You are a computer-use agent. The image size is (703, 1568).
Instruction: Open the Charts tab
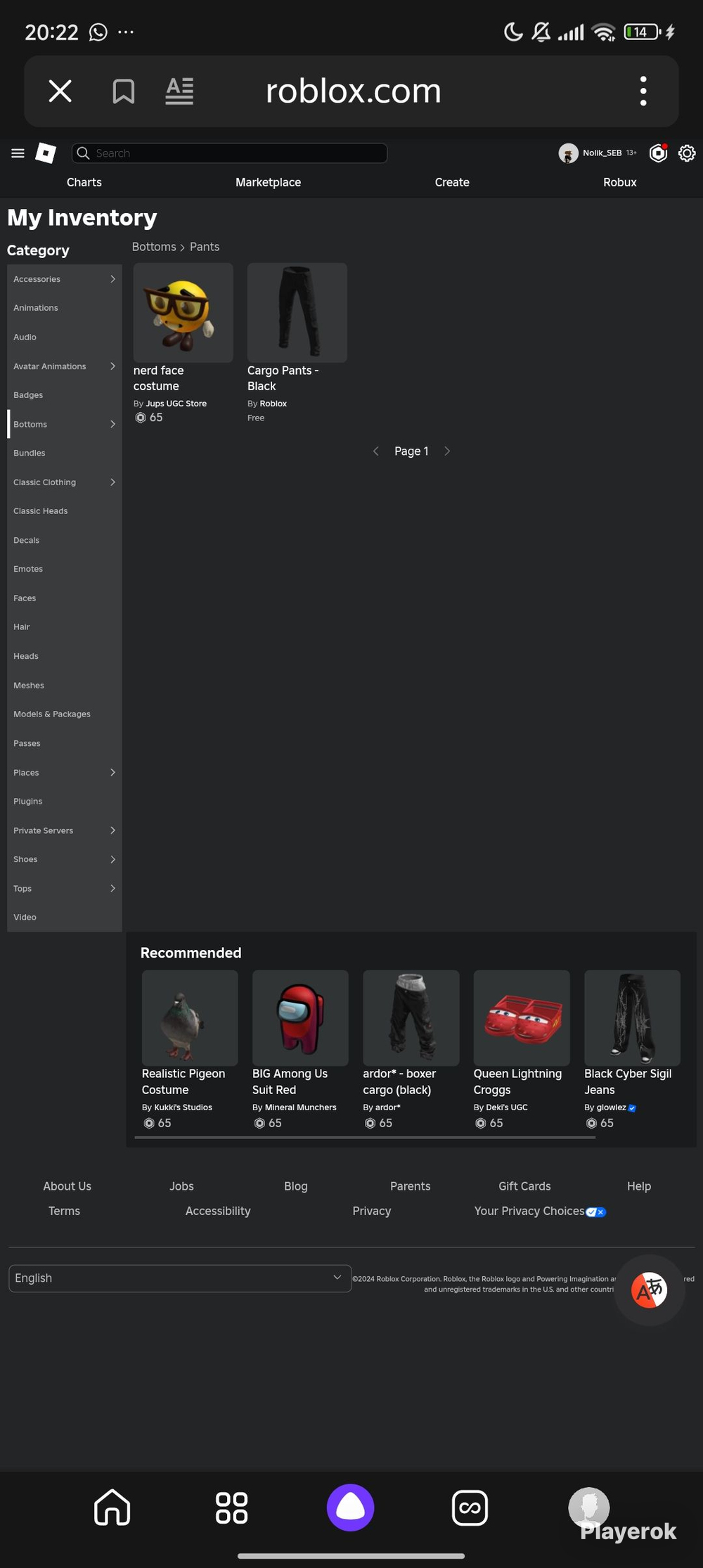click(x=84, y=182)
